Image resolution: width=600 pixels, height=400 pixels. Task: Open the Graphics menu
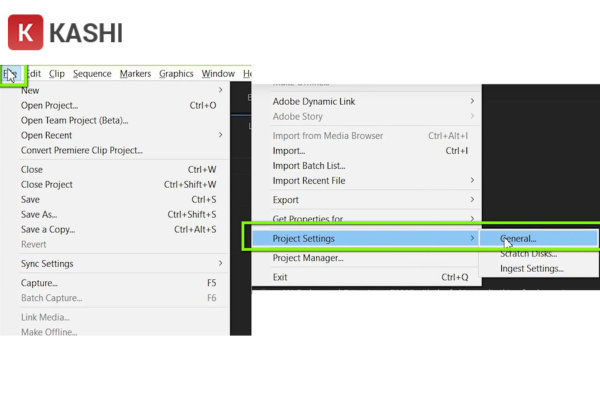176,73
